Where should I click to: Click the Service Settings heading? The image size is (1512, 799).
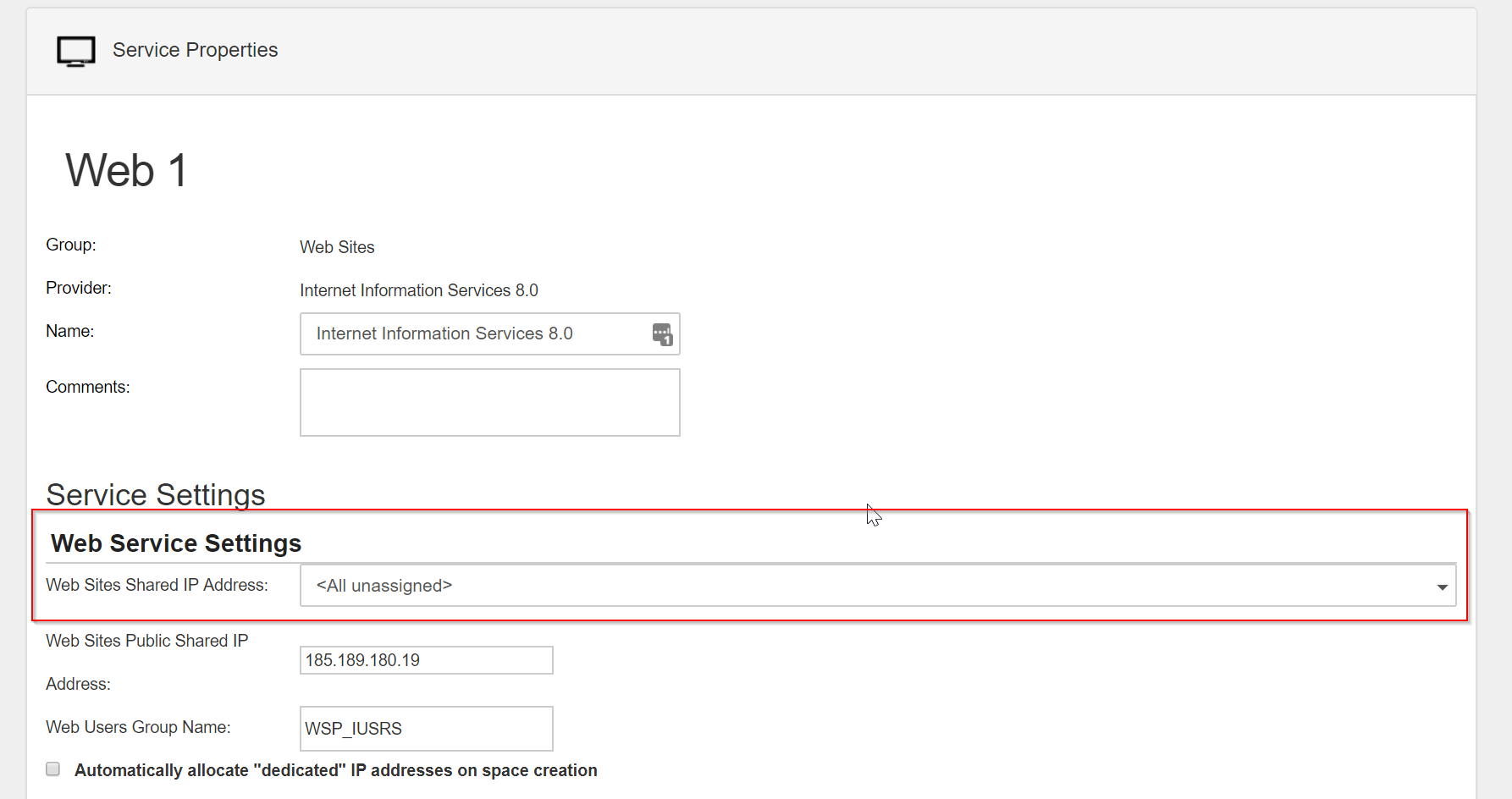click(156, 494)
